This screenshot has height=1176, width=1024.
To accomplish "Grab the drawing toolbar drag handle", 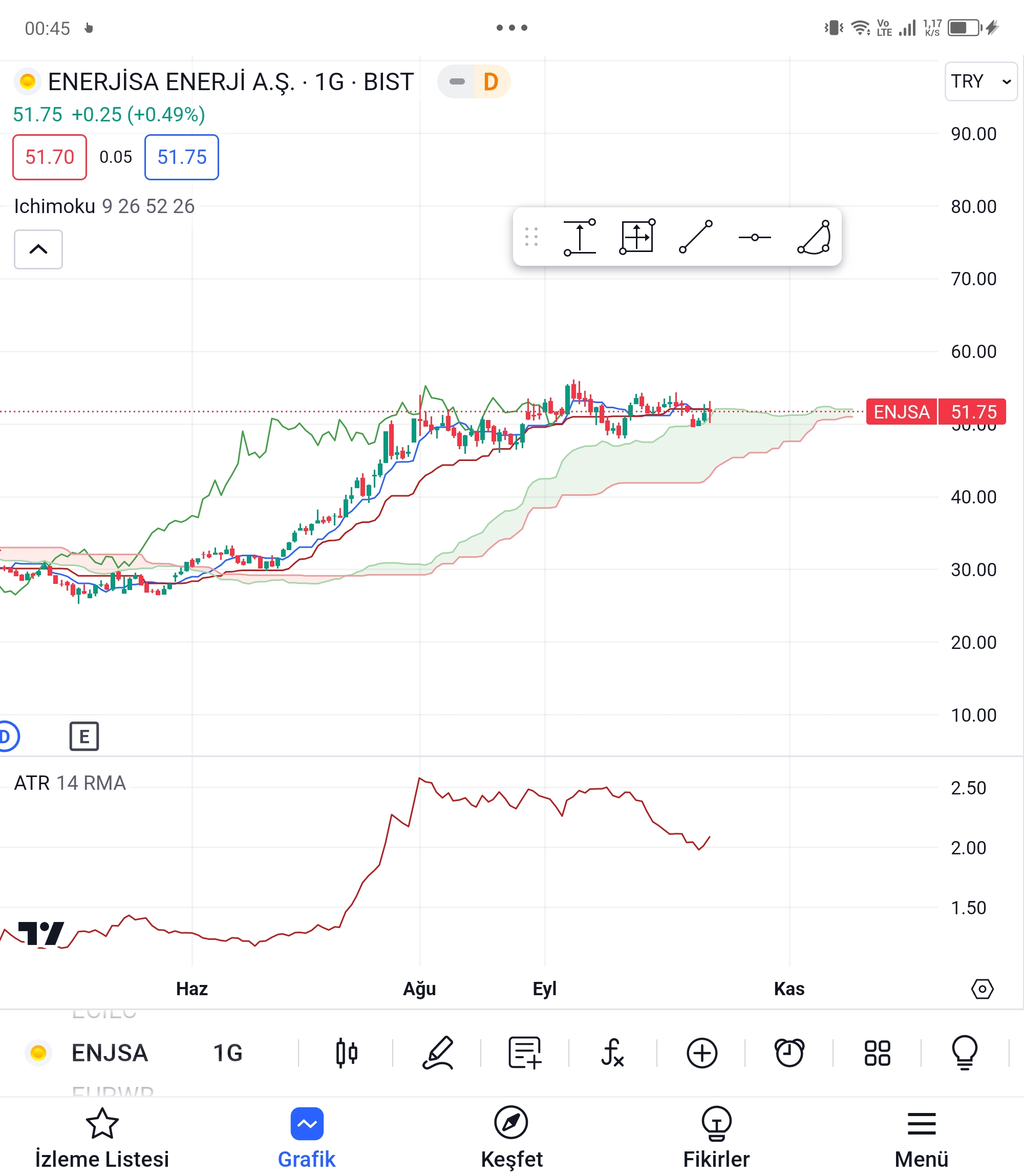I will click(531, 237).
